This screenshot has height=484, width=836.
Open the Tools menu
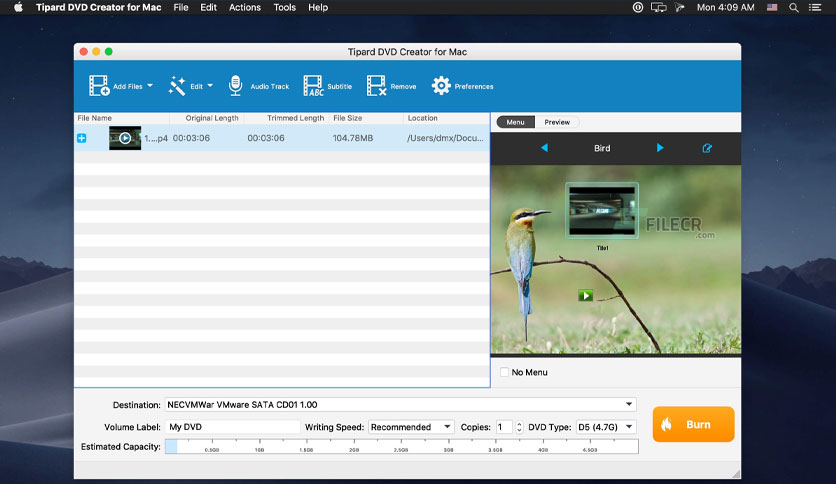coord(284,7)
